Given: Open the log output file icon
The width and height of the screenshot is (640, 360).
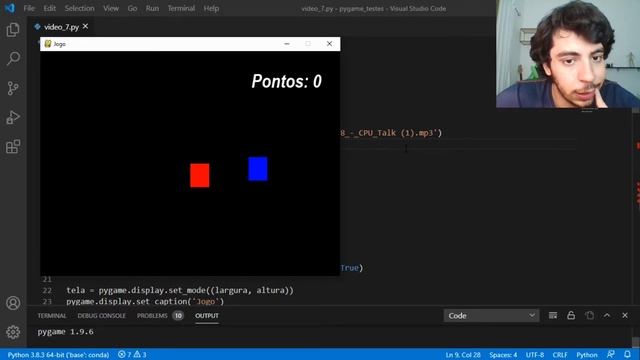Looking at the screenshot, I should click(589, 316).
